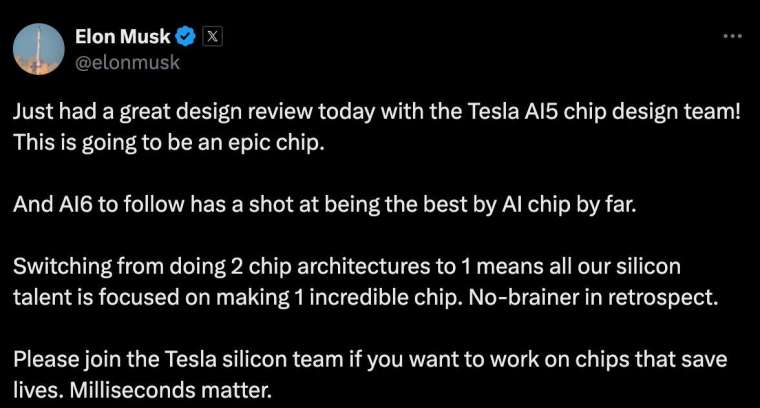Click the 'No-brainer in retrospect.' sentence

[x=593, y=297]
